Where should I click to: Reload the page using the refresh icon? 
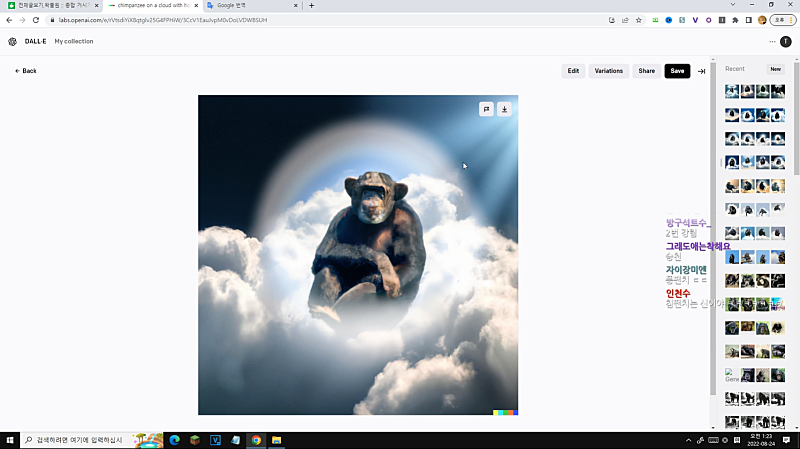tap(37, 19)
